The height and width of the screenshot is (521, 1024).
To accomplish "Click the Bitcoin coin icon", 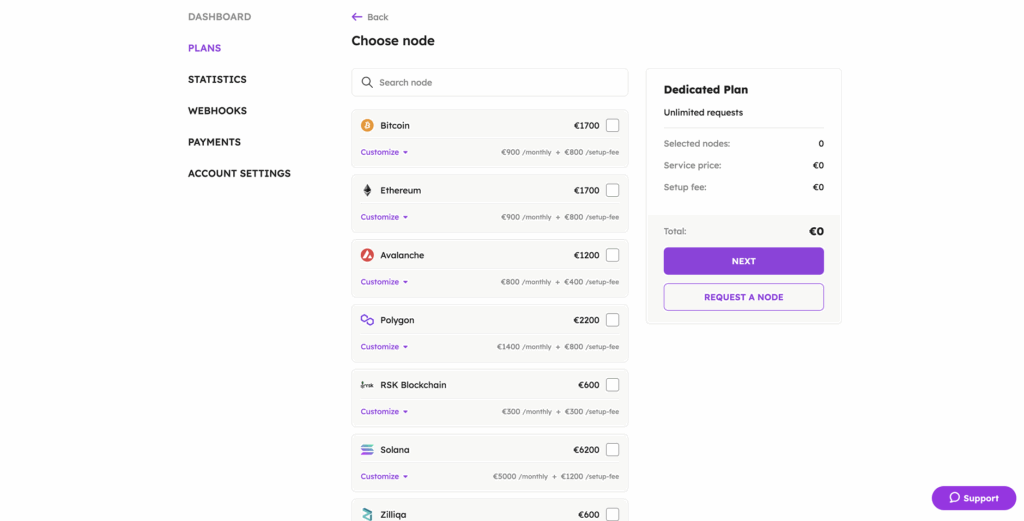I will [367, 126].
